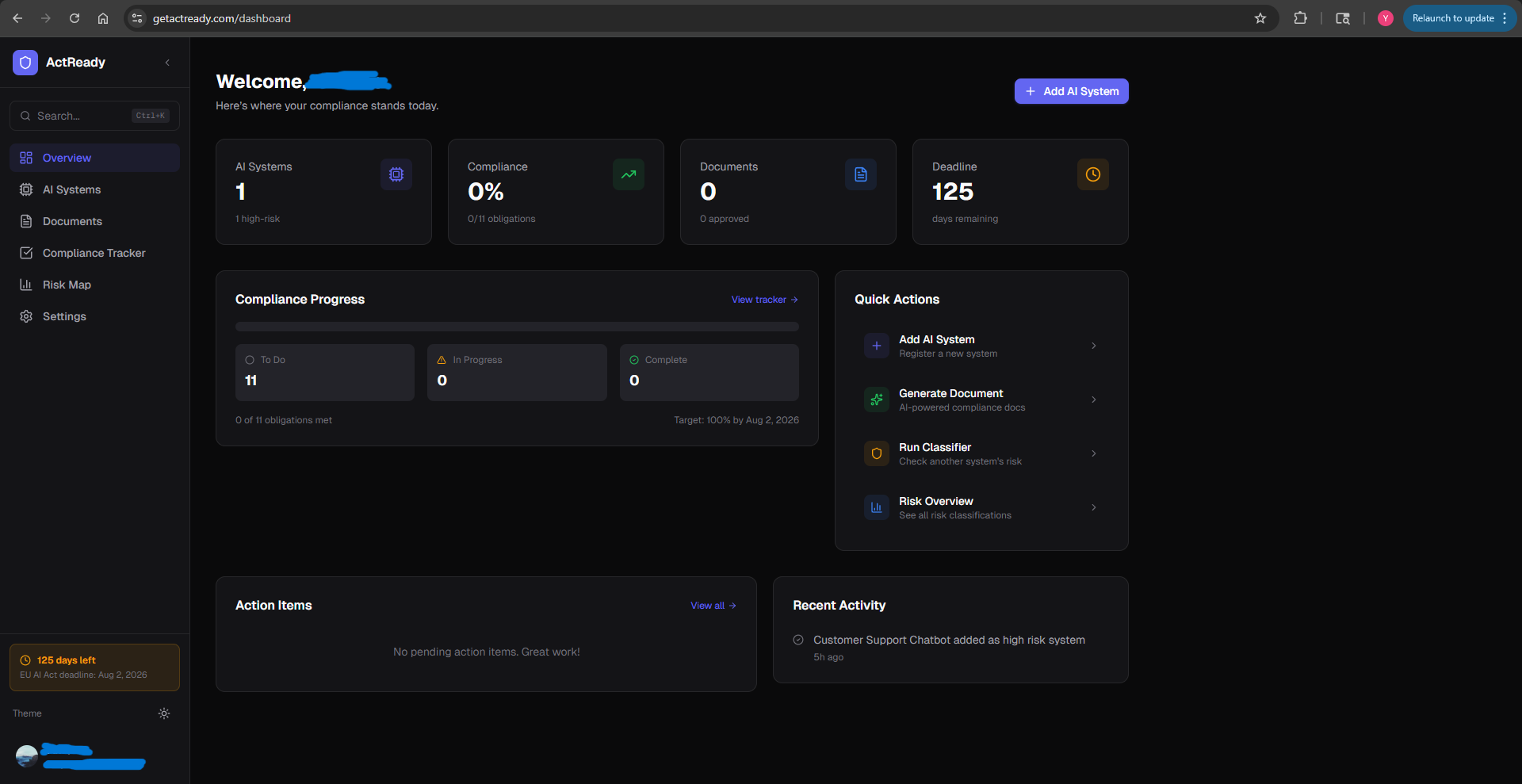Open Documents in the sidebar
Viewport: 1522px width, 784px height.
coord(94,221)
